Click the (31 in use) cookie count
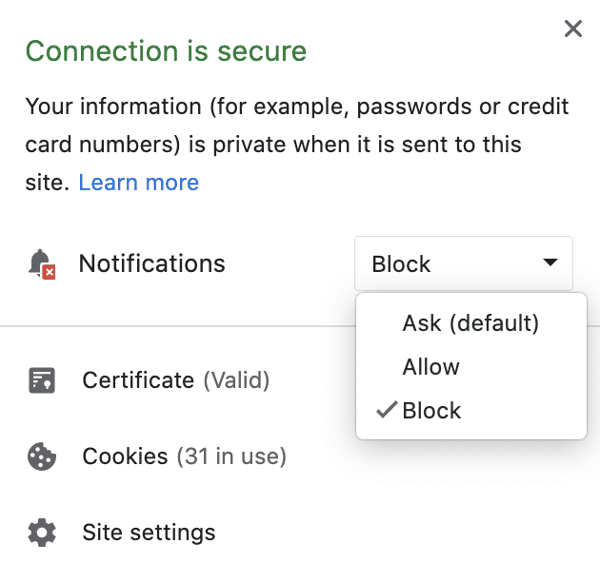 point(231,456)
